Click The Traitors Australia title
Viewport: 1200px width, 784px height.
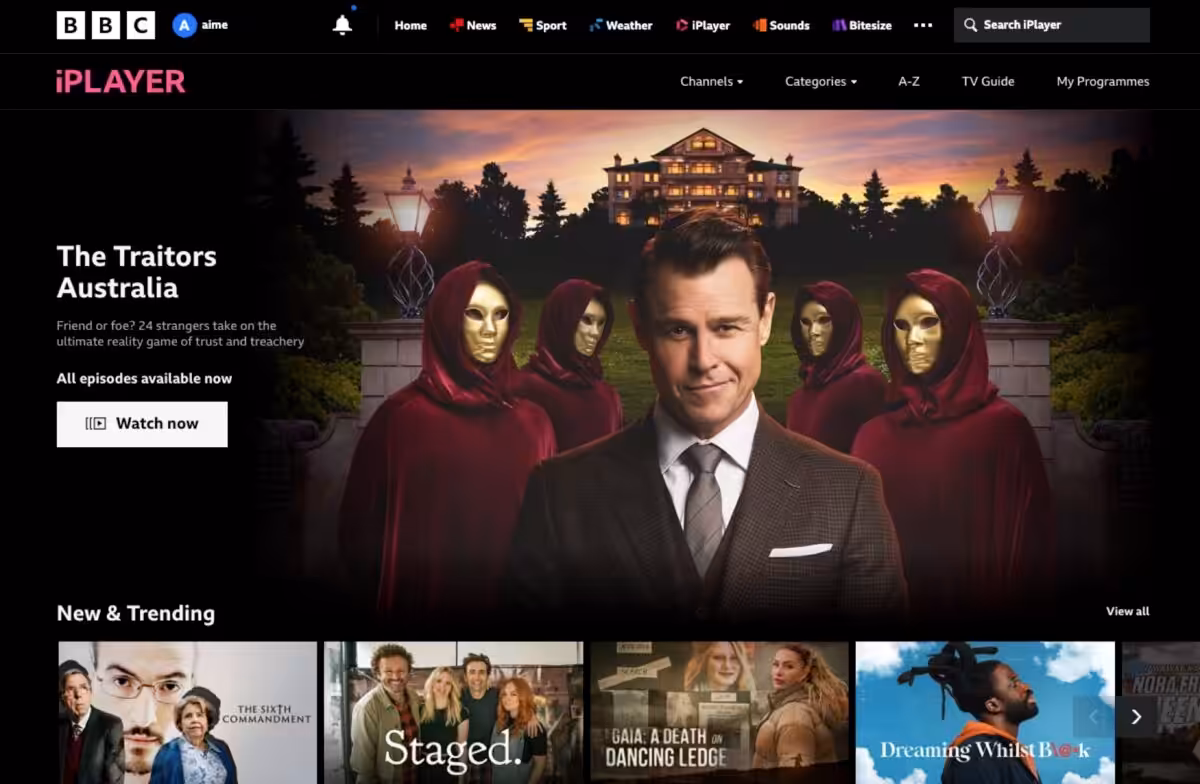click(x=137, y=272)
